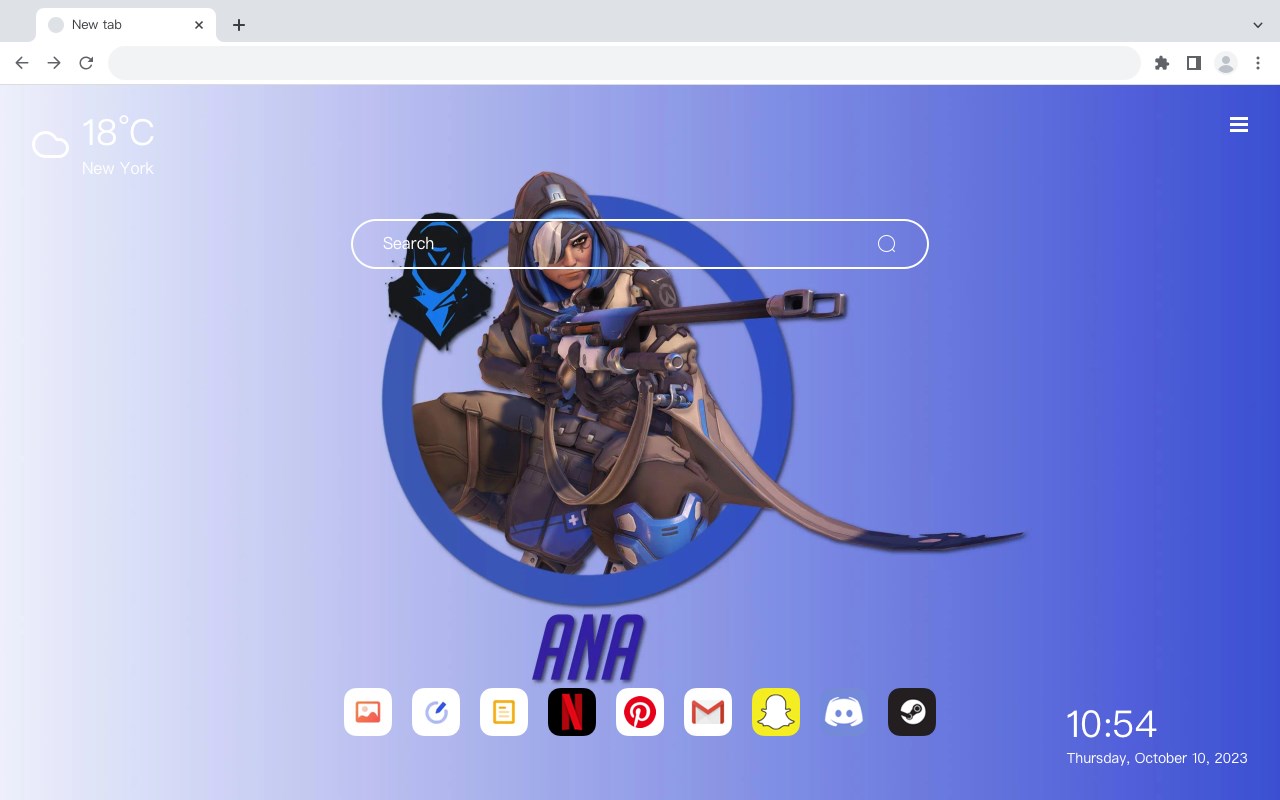The width and height of the screenshot is (1280, 800).
Task: Close the New tab tab
Action: (x=199, y=25)
